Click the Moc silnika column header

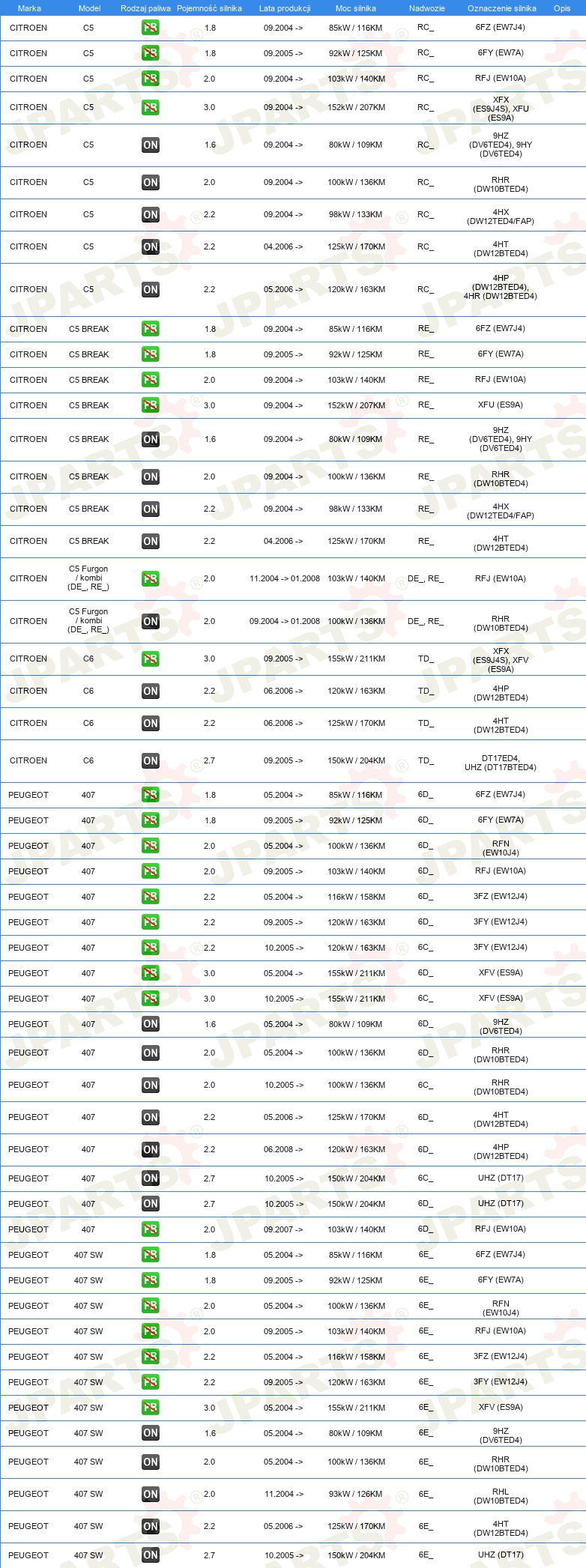[x=356, y=8]
